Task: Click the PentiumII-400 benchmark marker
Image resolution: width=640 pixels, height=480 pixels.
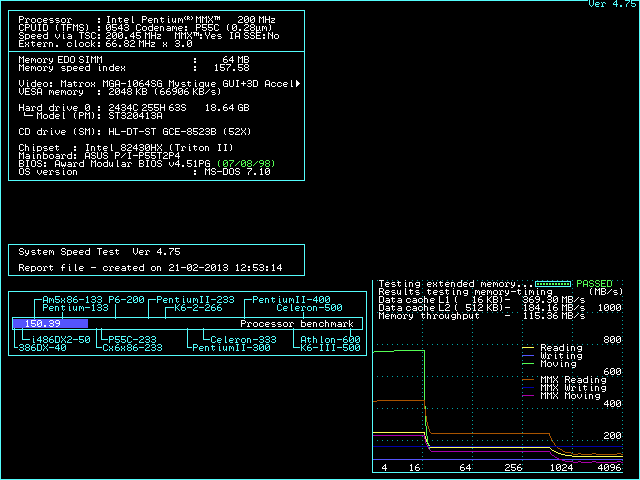Action: (291, 300)
